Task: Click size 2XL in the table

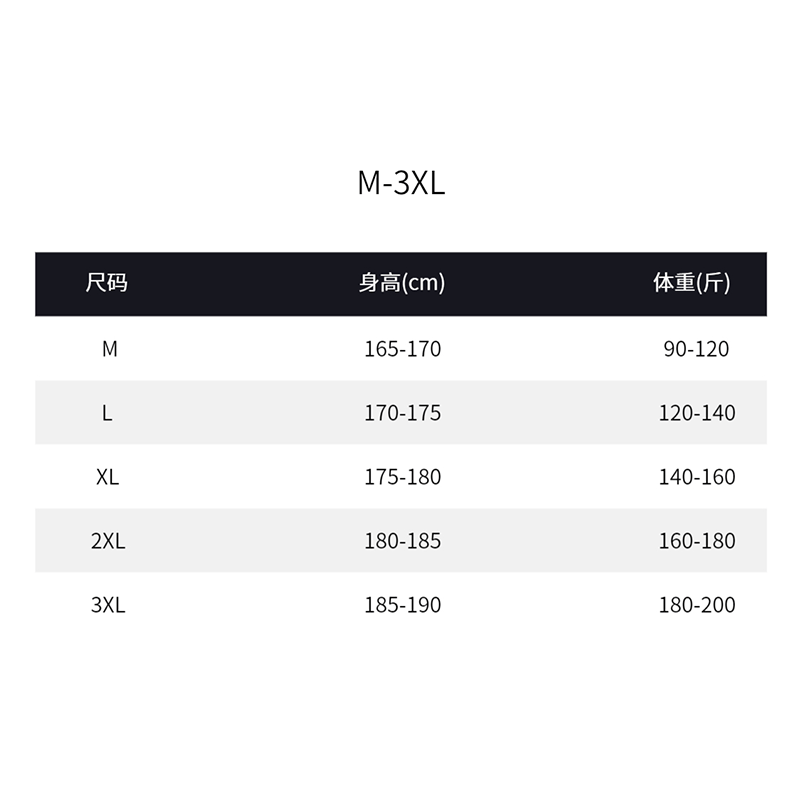Action: pyautogui.click(x=108, y=541)
